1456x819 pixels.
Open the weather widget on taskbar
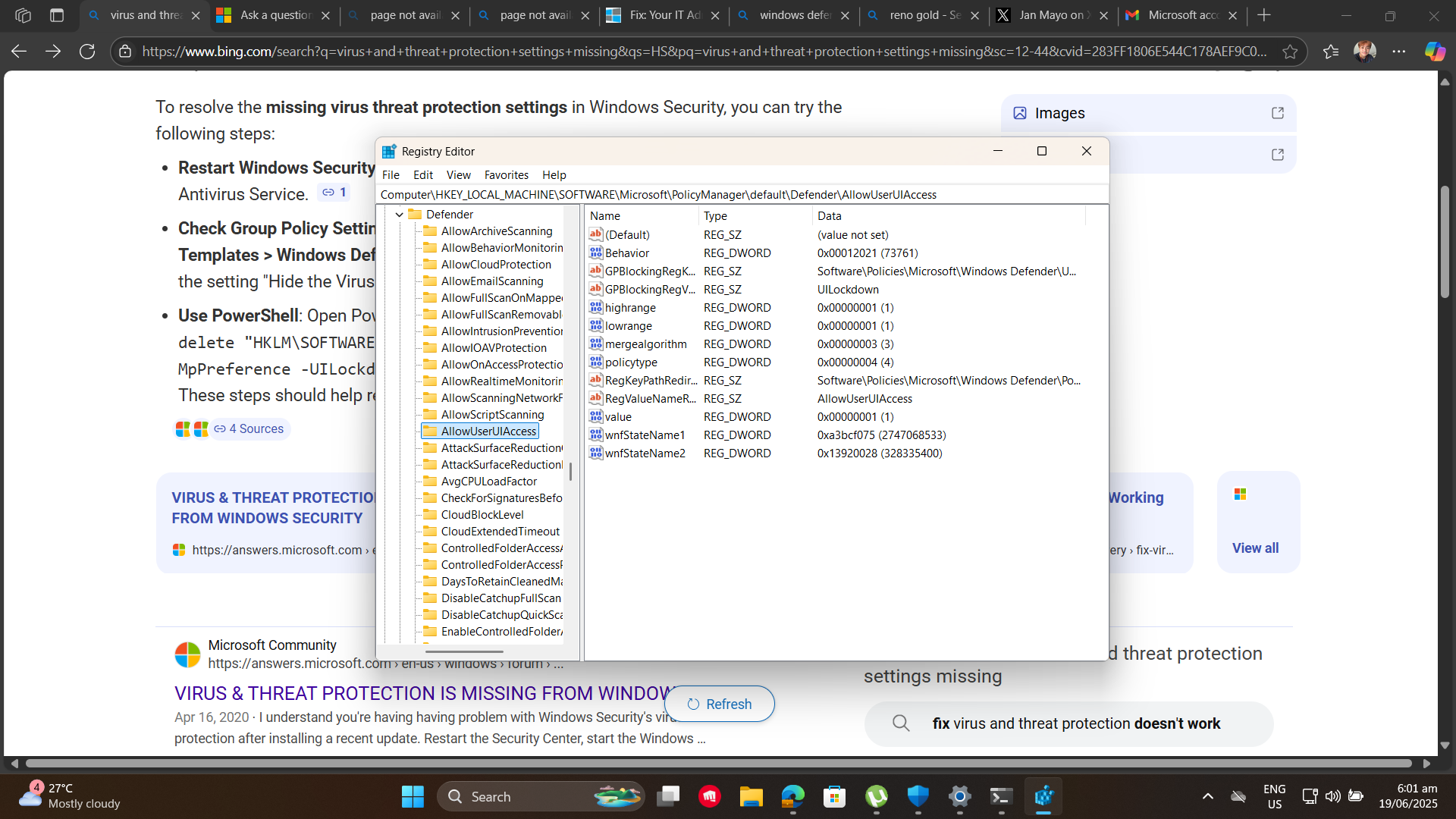[70, 796]
